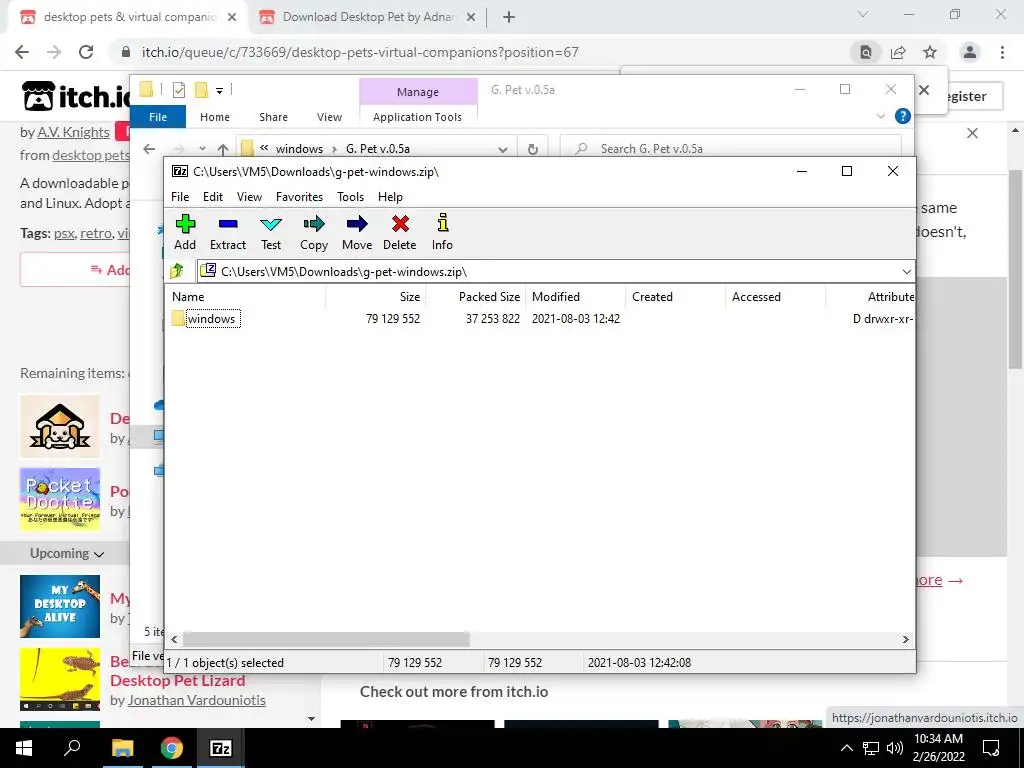Click the retro tag link
Image resolution: width=1024 pixels, height=768 pixels.
click(x=95, y=233)
